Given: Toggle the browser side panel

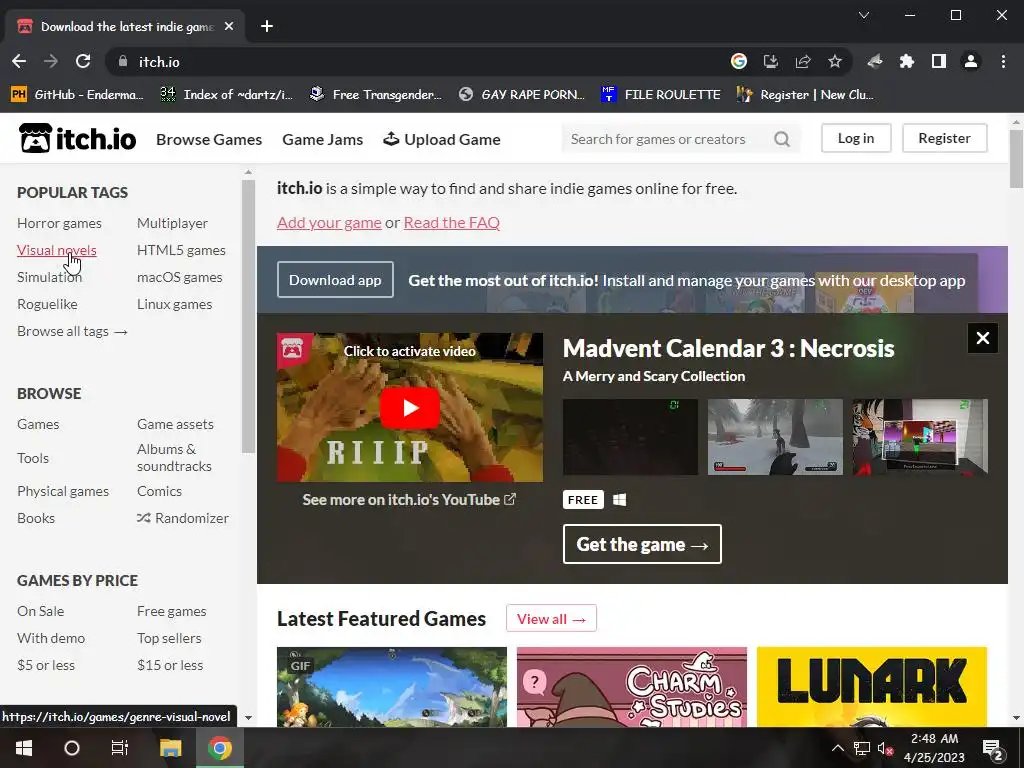Looking at the screenshot, I should tap(938, 61).
